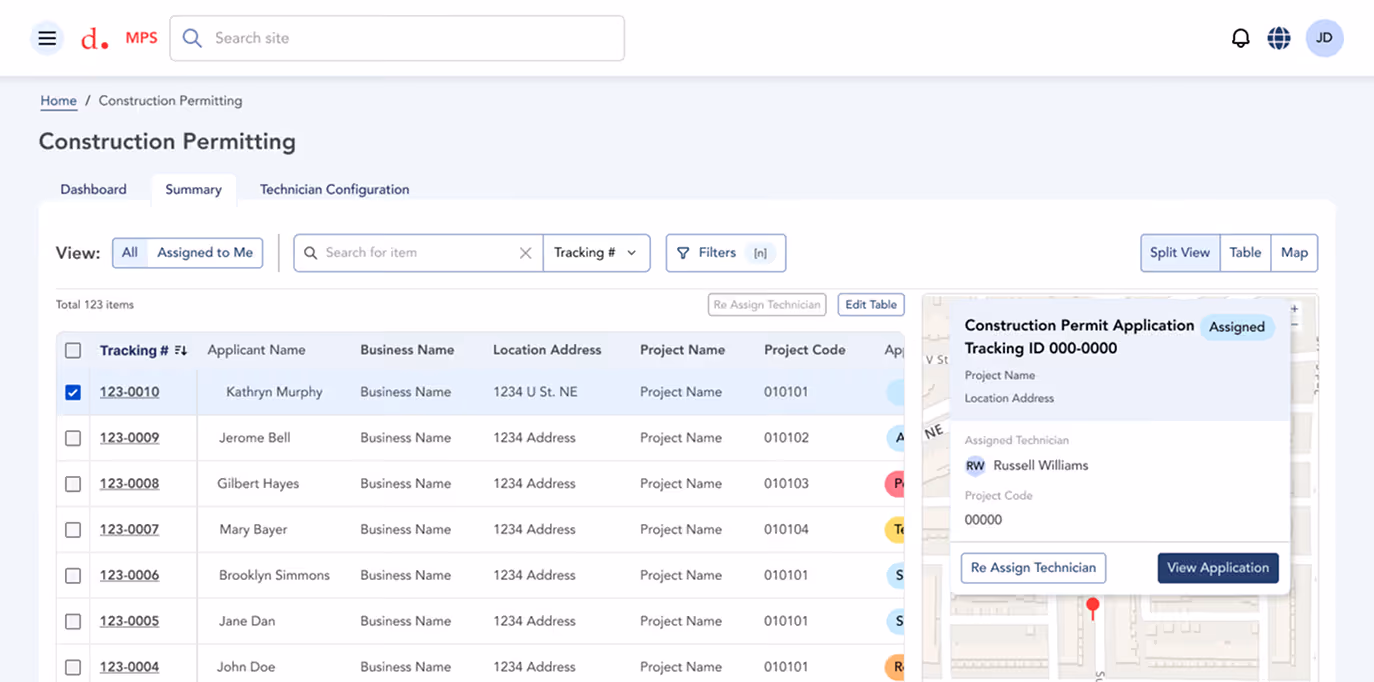Click the Search for item input field

tap(410, 253)
